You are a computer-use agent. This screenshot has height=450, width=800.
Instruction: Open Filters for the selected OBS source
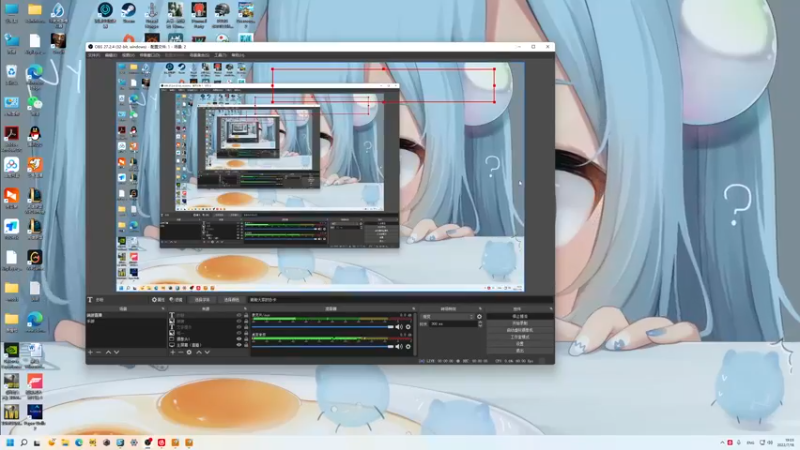(x=176, y=299)
